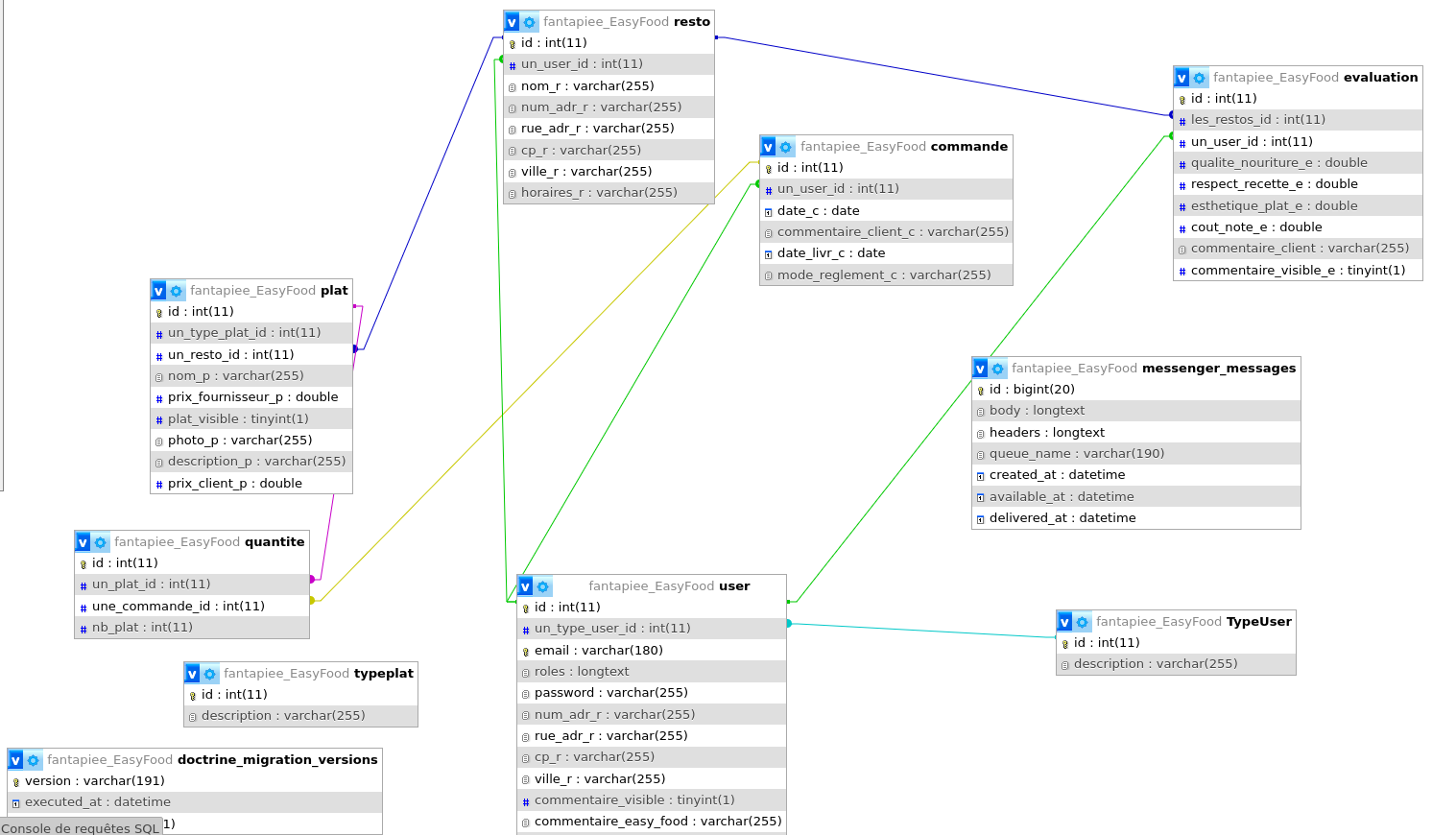
Task: Select les_restos_id column in evaluation
Action: pos(1298,120)
